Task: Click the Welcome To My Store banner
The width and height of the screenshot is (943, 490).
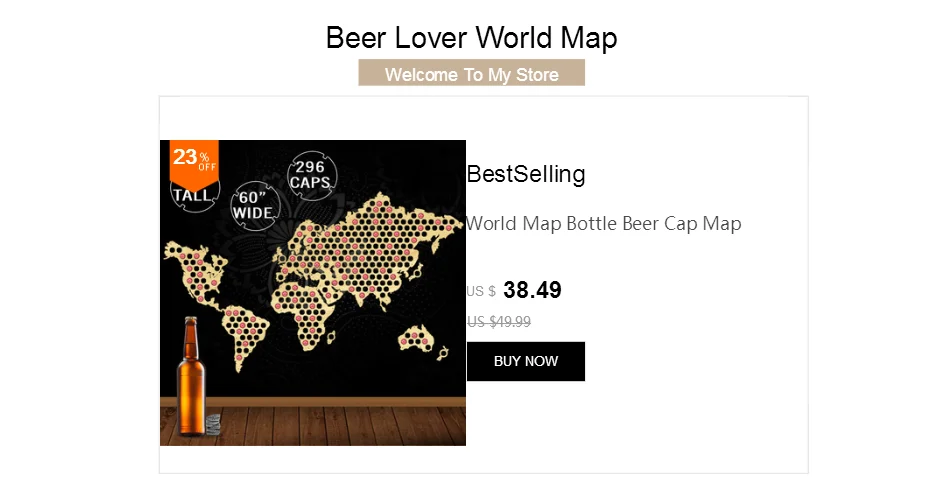Action: (471, 74)
